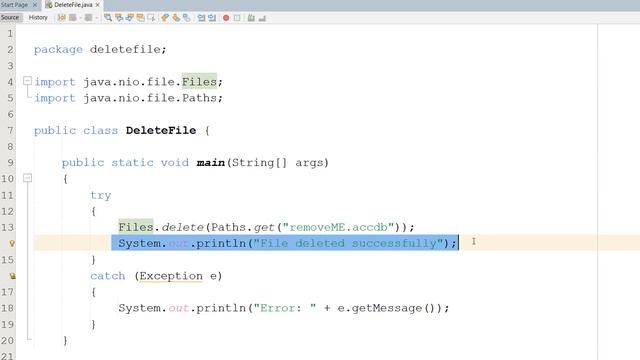640x360 pixels.
Task: Go back in editor navigation history
Action: (73, 18)
